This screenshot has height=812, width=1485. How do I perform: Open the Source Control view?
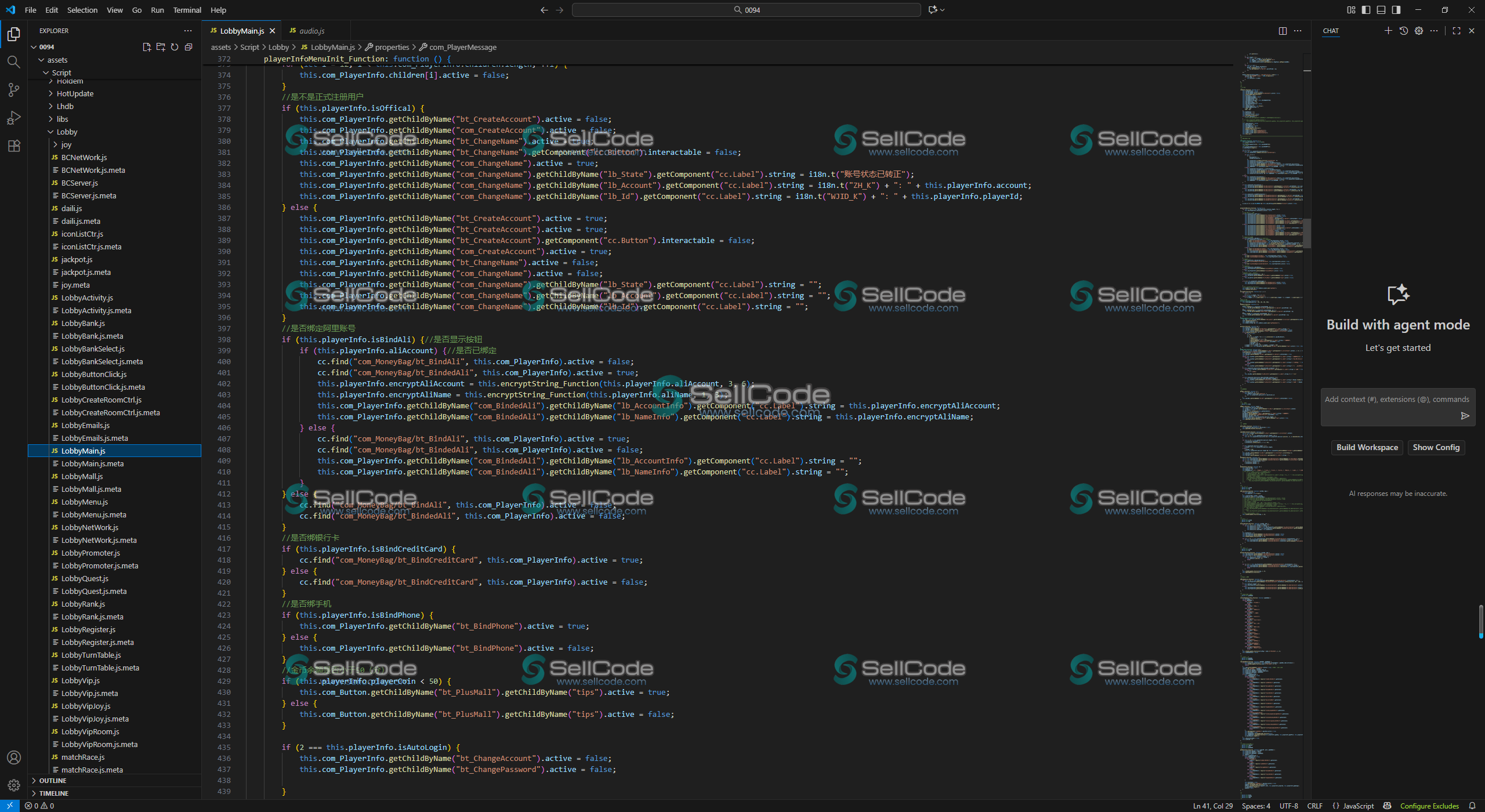13,90
